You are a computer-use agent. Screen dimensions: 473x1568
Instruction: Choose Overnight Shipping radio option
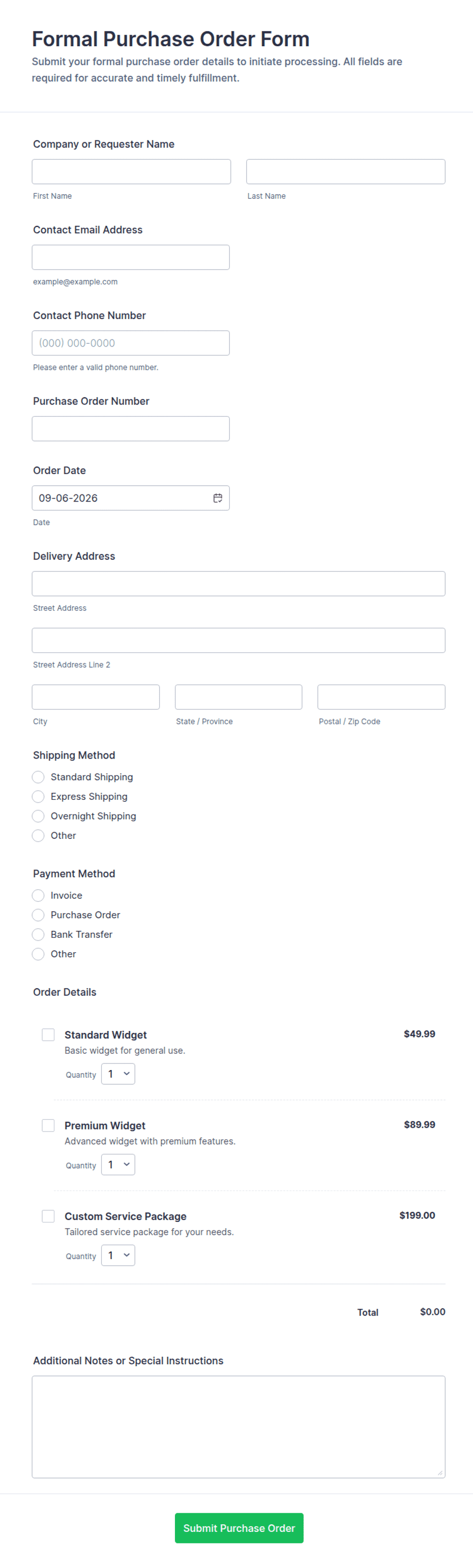pos(39,816)
